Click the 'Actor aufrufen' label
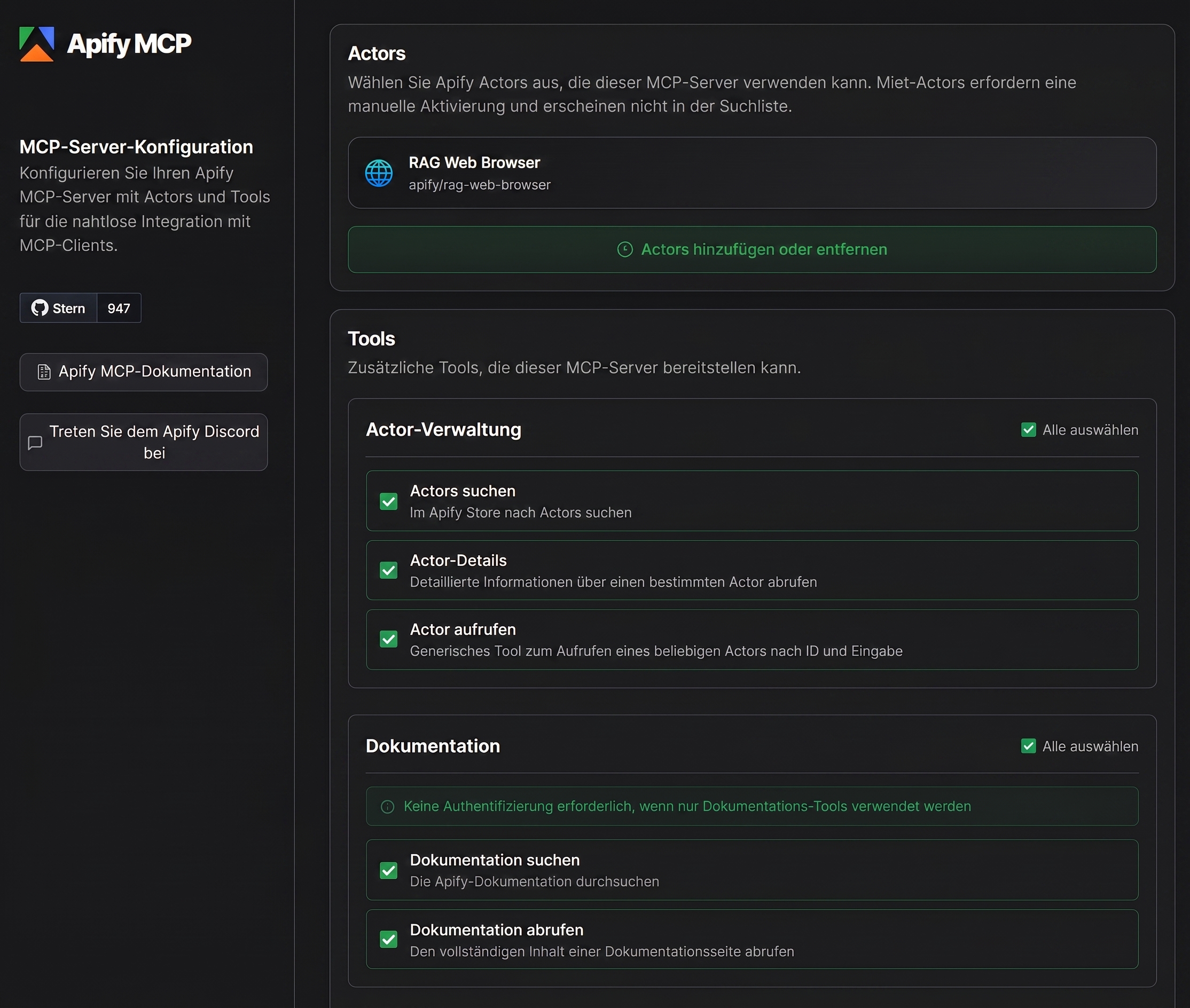This screenshot has width=1190, height=1008. tap(463, 629)
